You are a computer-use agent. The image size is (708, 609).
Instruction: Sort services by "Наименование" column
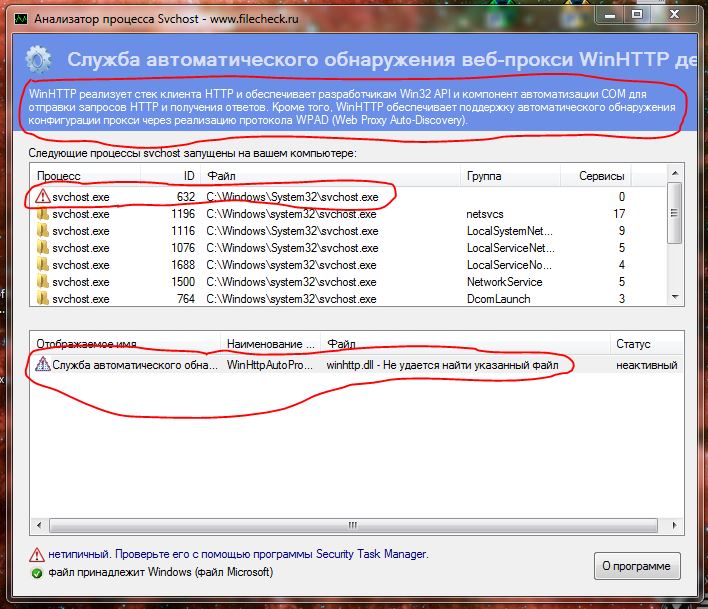tap(270, 344)
